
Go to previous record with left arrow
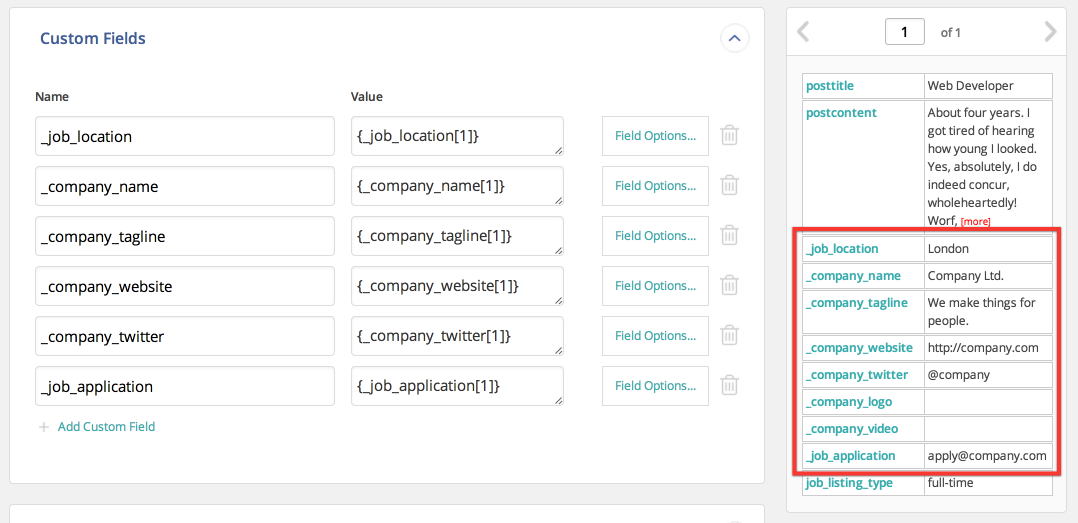(803, 32)
